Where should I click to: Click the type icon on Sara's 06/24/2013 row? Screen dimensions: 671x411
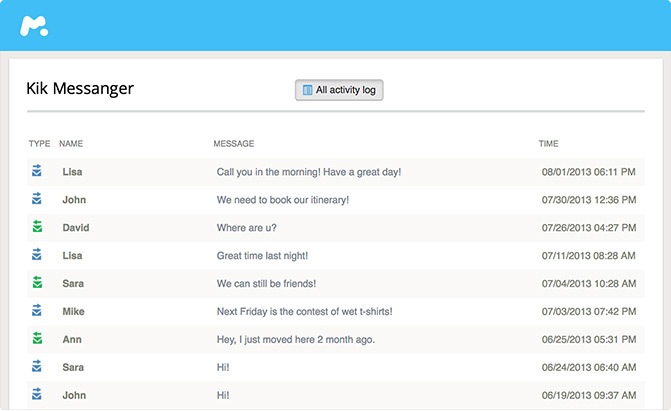tap(37, 366)
